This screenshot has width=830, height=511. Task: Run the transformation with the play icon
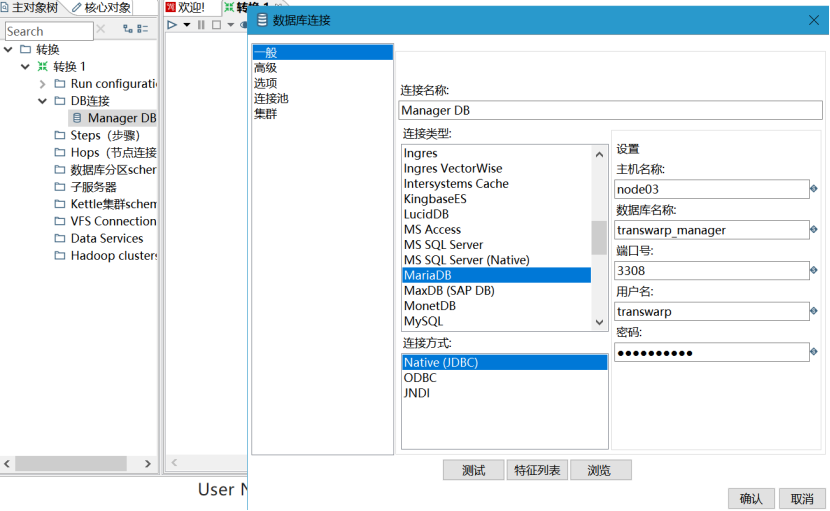tap(172, 25)
